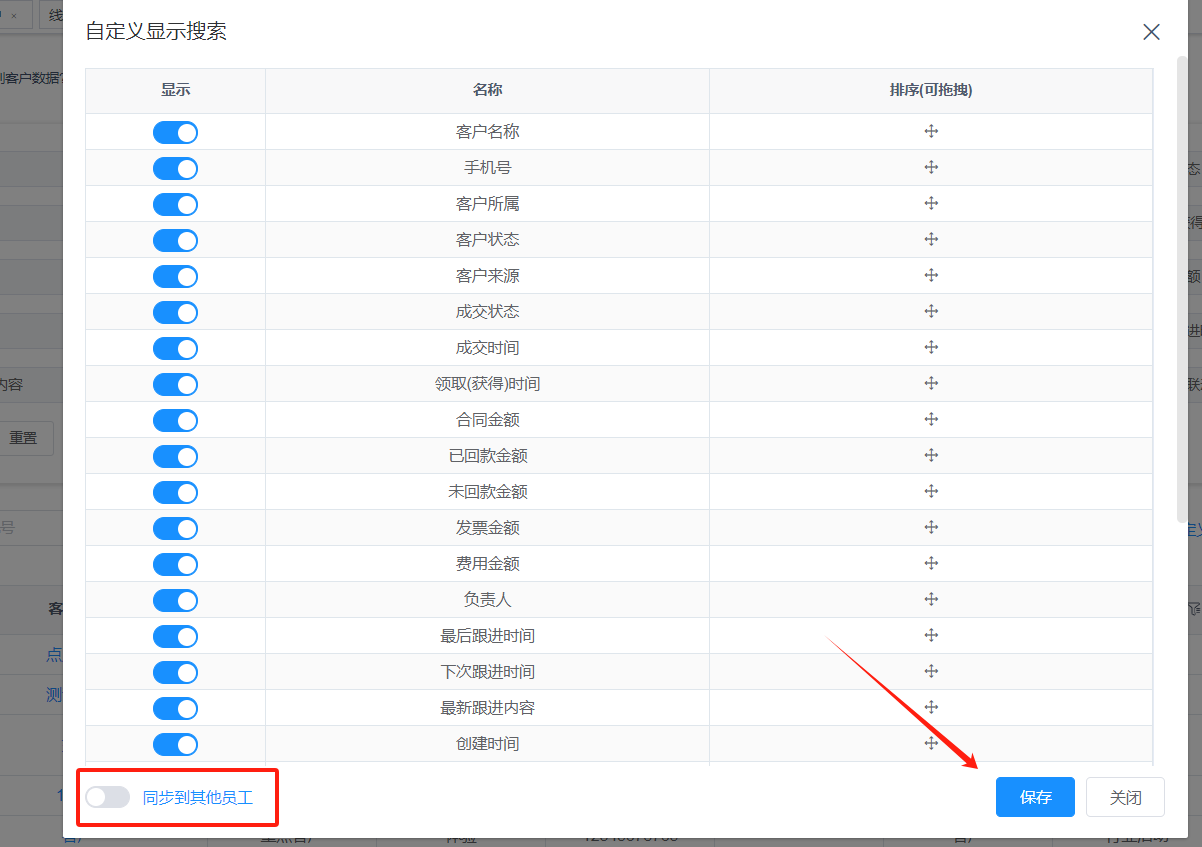Toggle off 已回款金额 display
This screenshot has width=1202, height=847.
(175, 456)
